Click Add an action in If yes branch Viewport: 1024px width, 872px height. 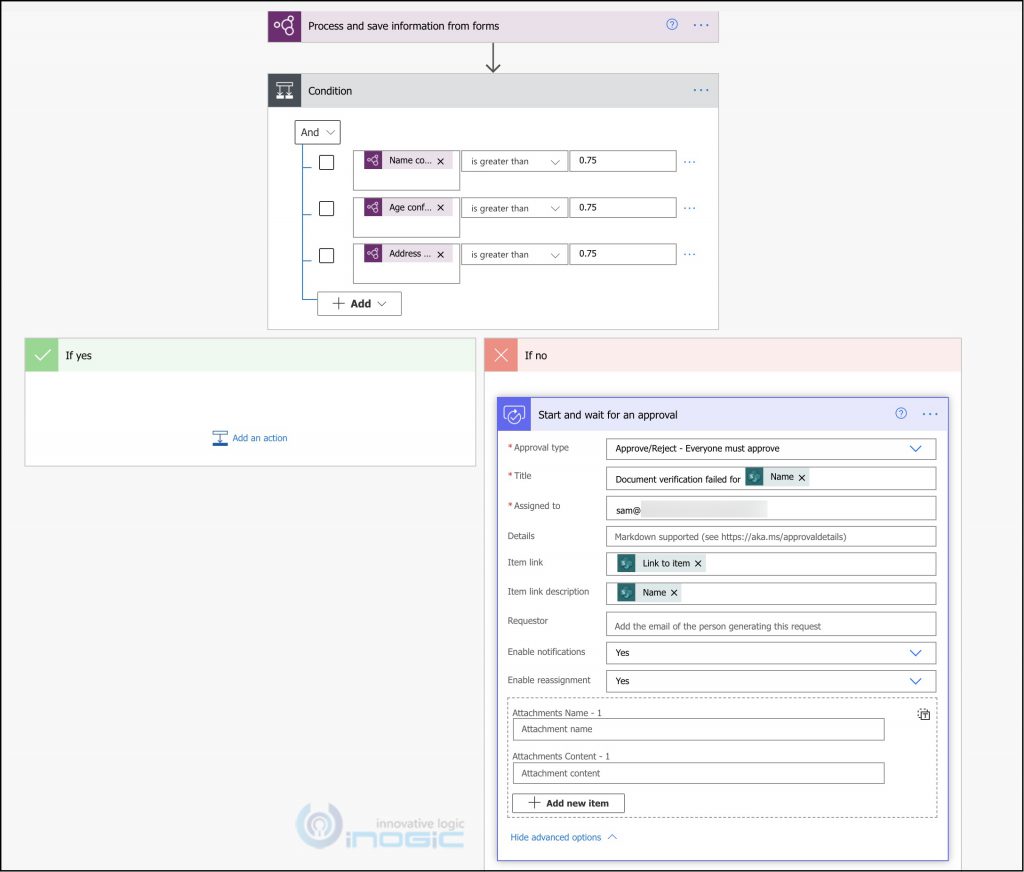point(249,438)
